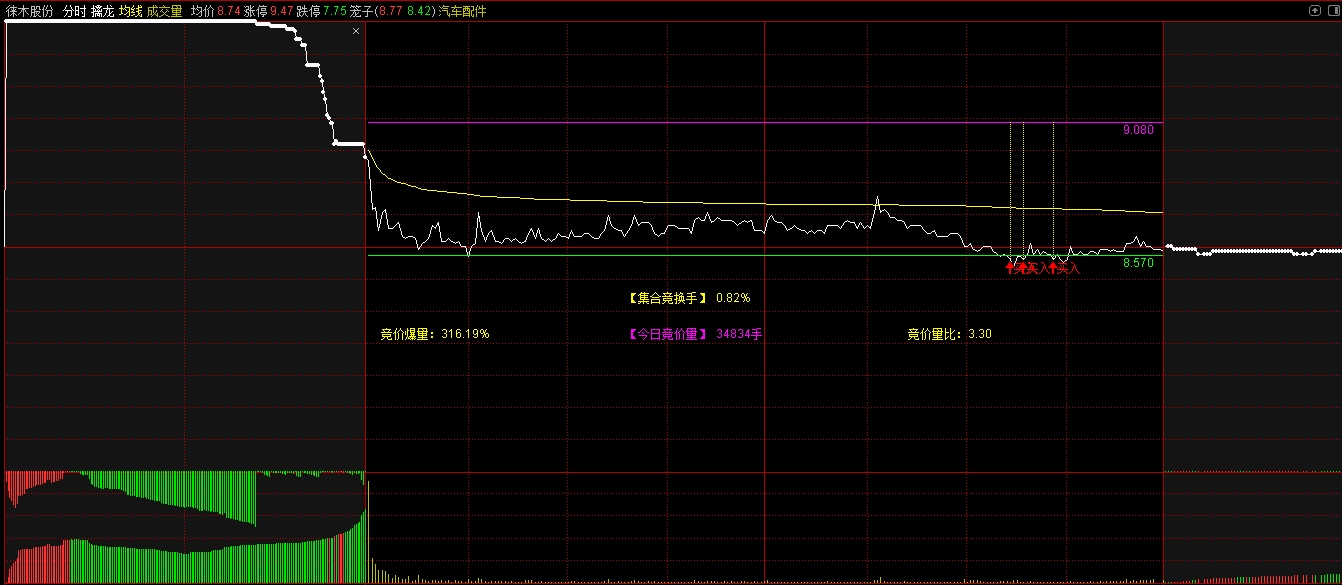Image resolution: width=1342 pixels, height=585 pixels.
Task: Click the green 8.570 price level label
Action: [x=1138, y=263]
